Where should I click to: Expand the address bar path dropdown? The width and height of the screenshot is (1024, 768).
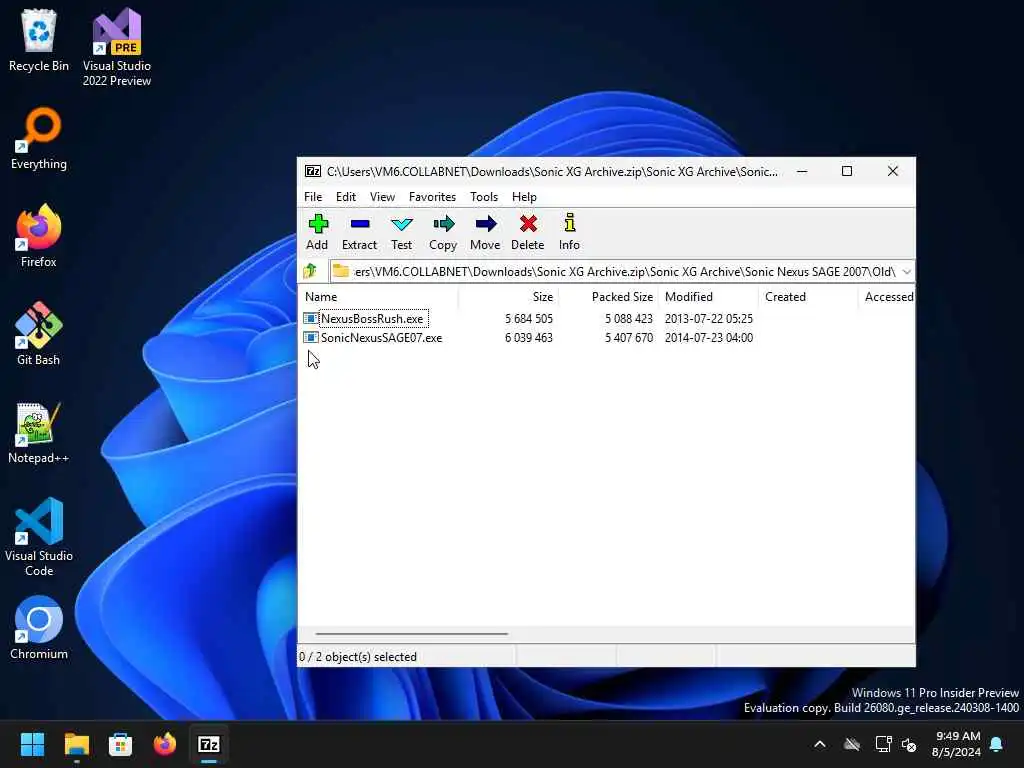pos(906,272)
